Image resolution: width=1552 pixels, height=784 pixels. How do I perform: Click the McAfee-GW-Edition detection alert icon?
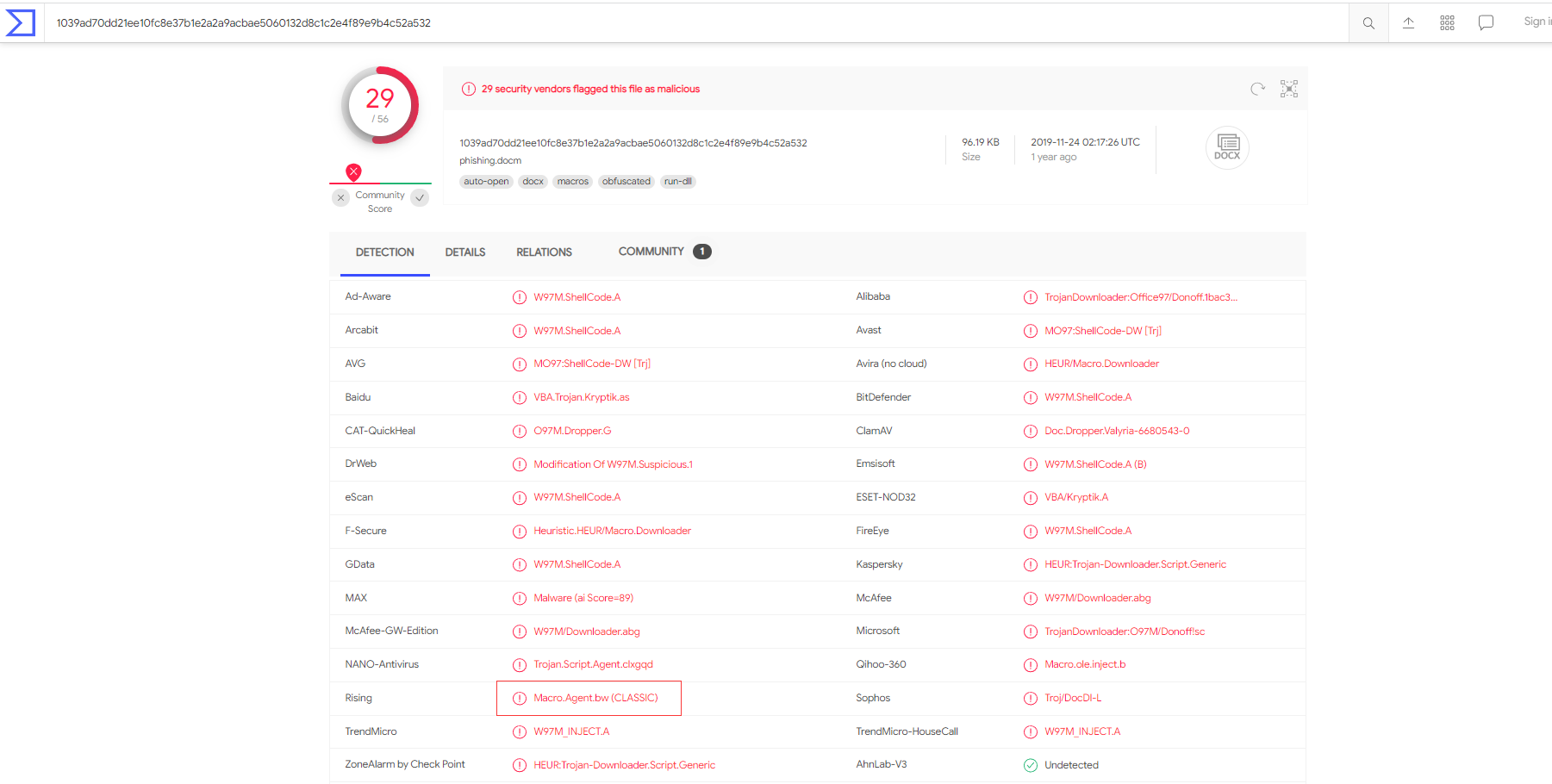[x=520, y=632]
